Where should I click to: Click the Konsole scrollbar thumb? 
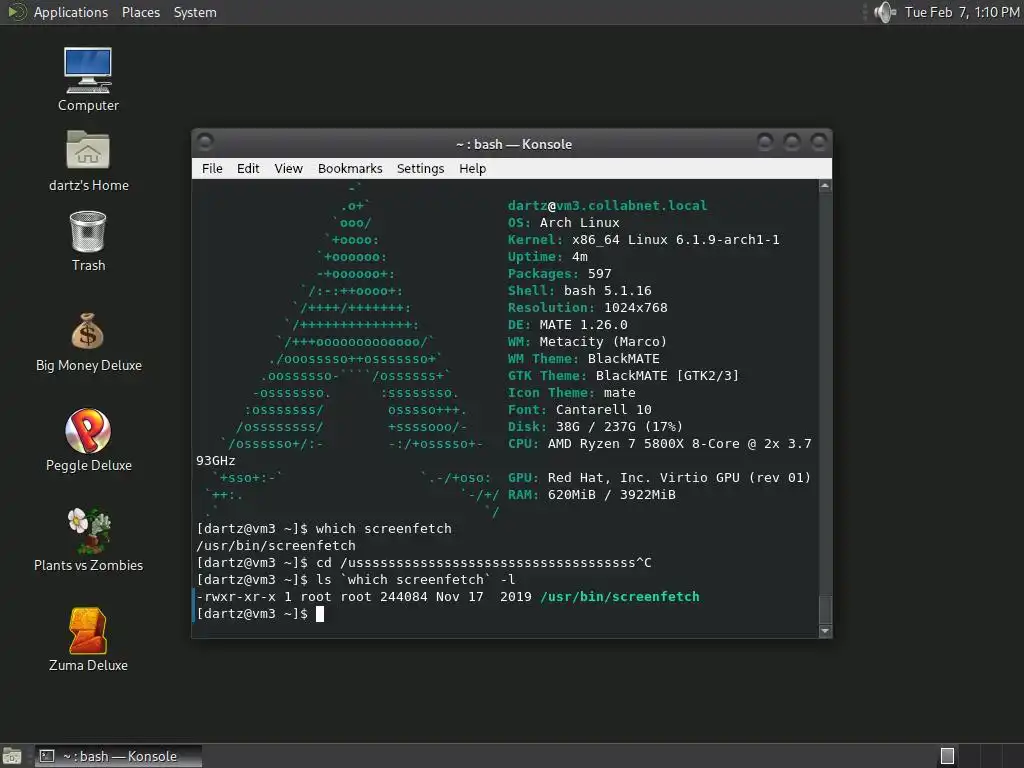pyautogui.click(x=825, y=609)
